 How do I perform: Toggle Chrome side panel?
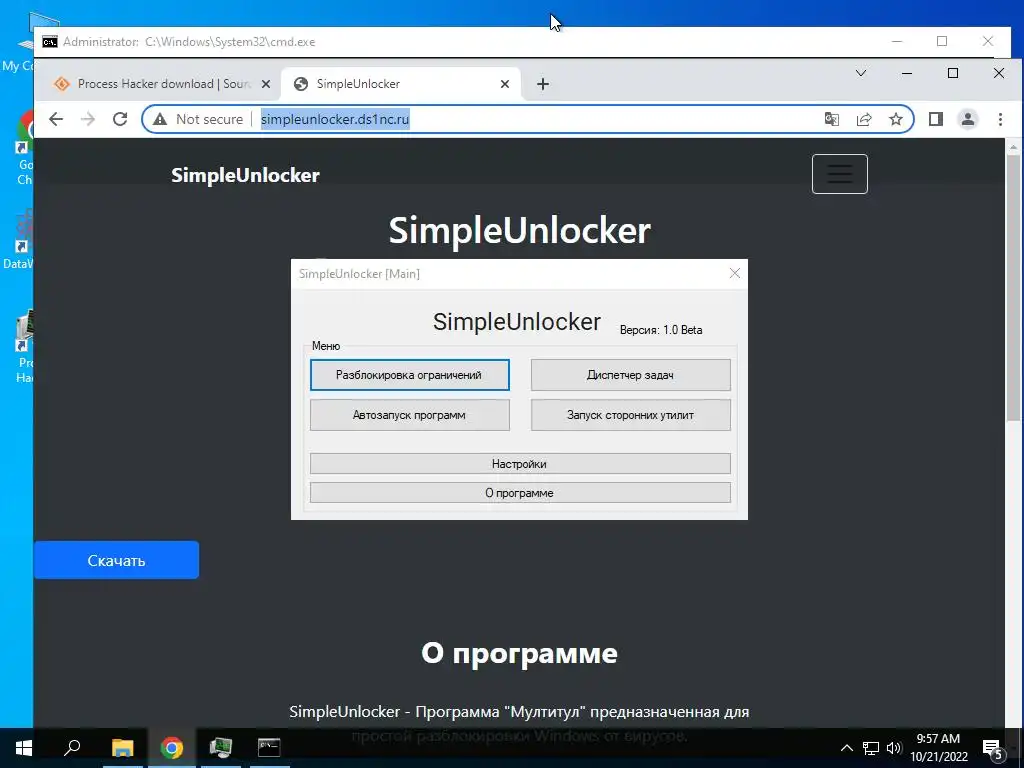[936, 119]
